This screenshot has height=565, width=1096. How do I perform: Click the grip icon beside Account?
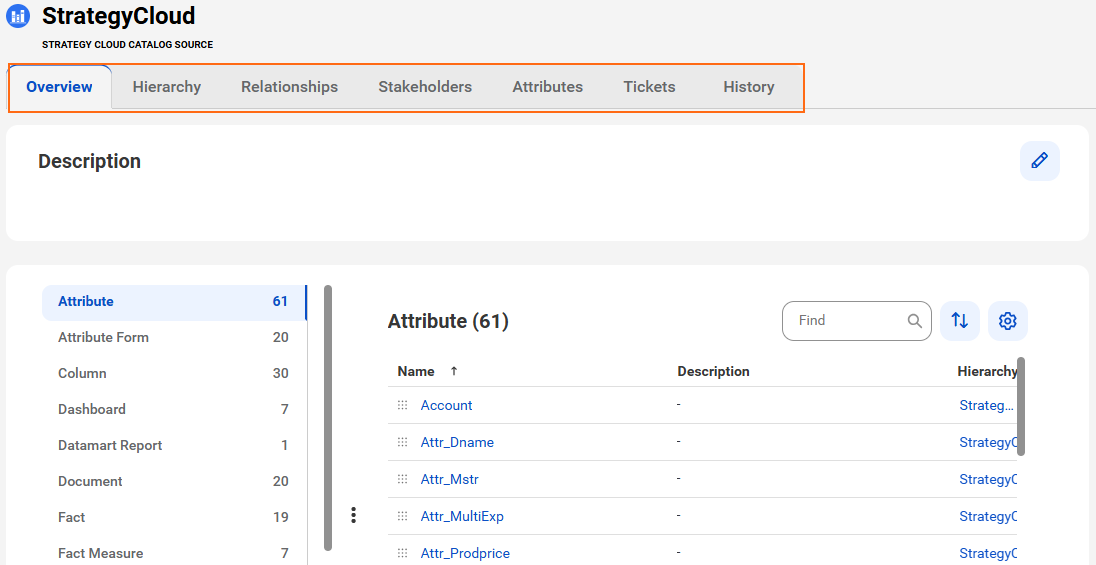[x=403, y=405]
